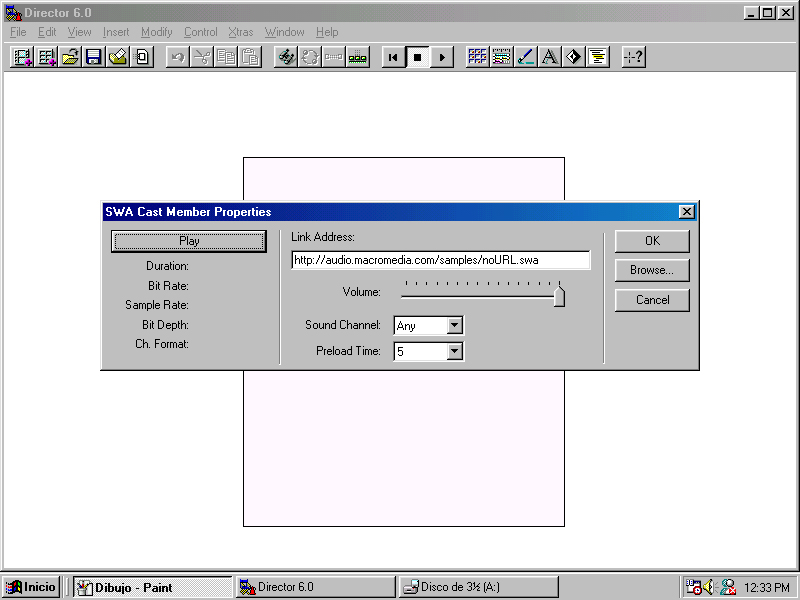Viewport: 800px width, 600px height.
Task: Click the Open folder toolbar icon
Action: [70, 57]
